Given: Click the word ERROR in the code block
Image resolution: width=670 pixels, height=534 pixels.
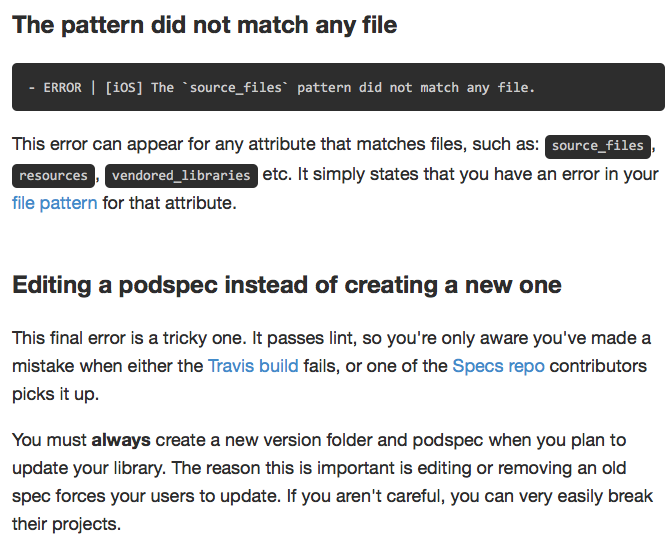Looking at the screenshot, I should click(62, 88).
